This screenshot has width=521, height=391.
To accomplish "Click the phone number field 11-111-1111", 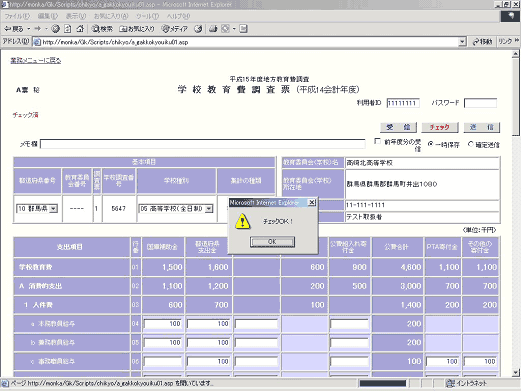I will [422, 205].
